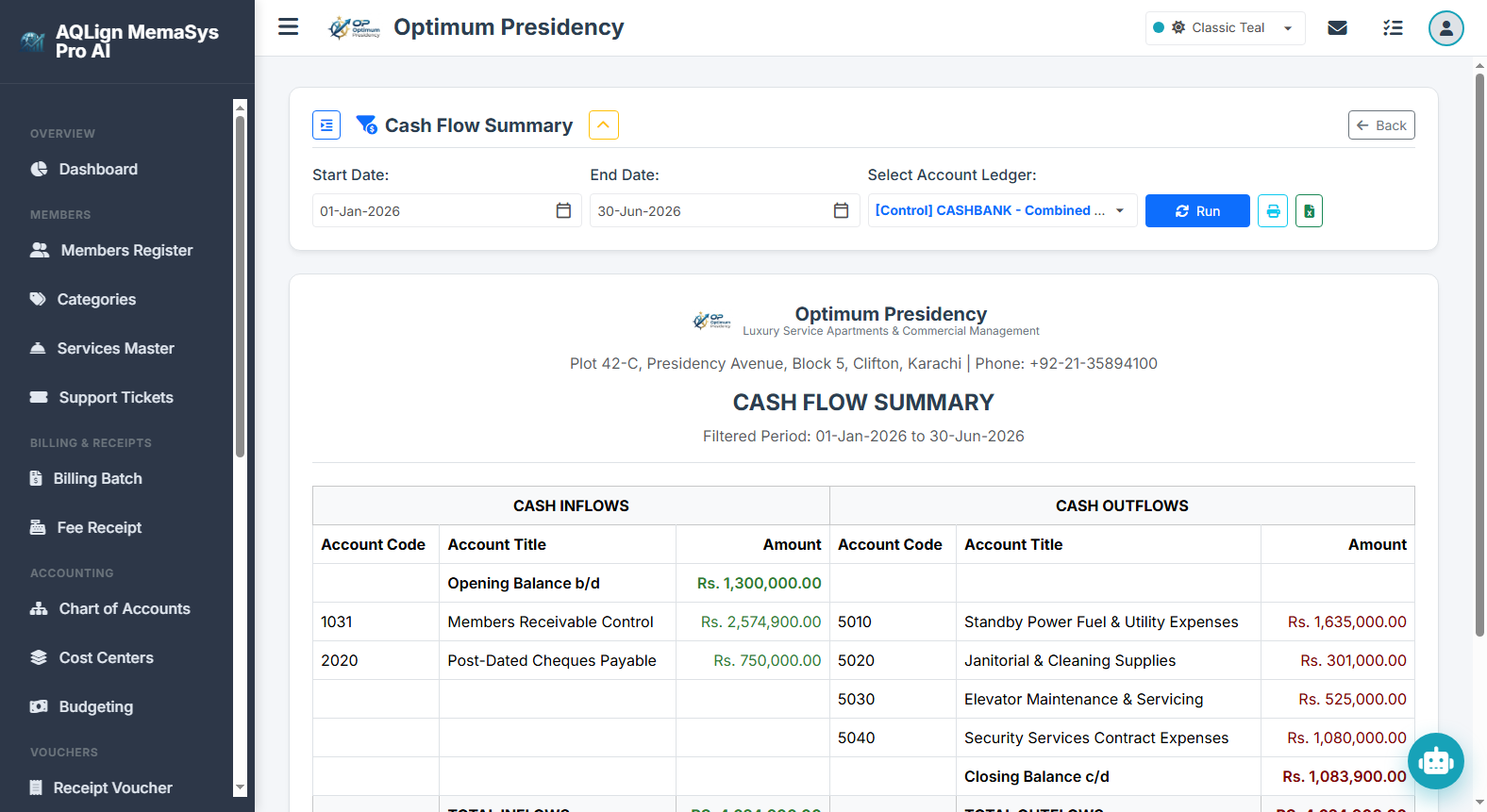Screen dimensions: 1487x812
Task: Open the hamburger navigation menu
Action: pyautogui.click(x=289, y=27)
